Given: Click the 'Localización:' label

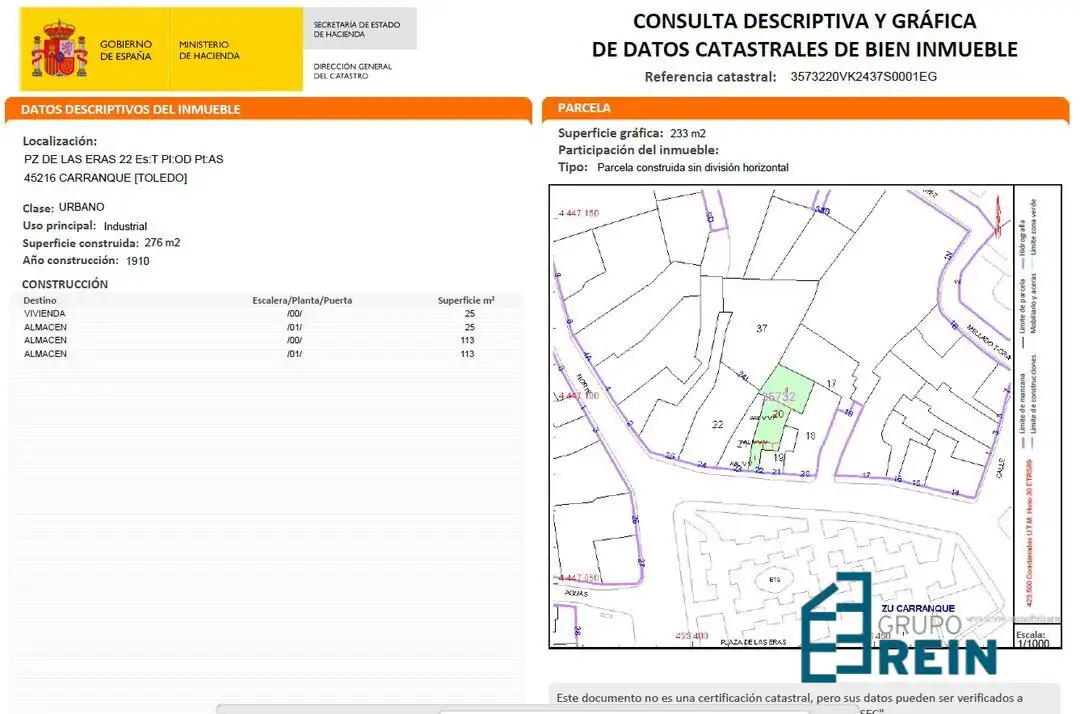Looking at the screenshot, I should (x=60, y=141).
